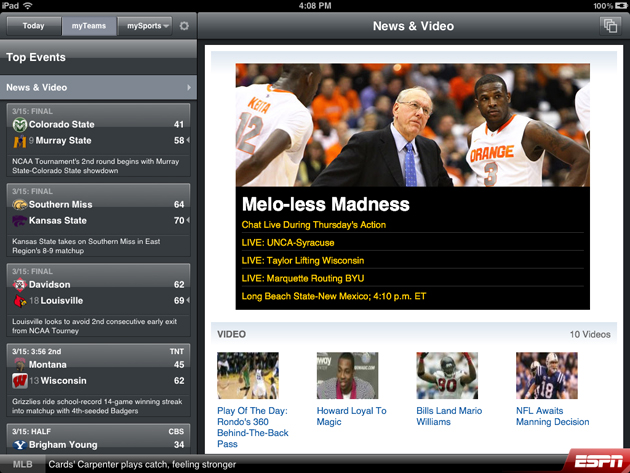View all 10 Videos
The width and height of the screenshot is (630, 473).
click(590, 334)
